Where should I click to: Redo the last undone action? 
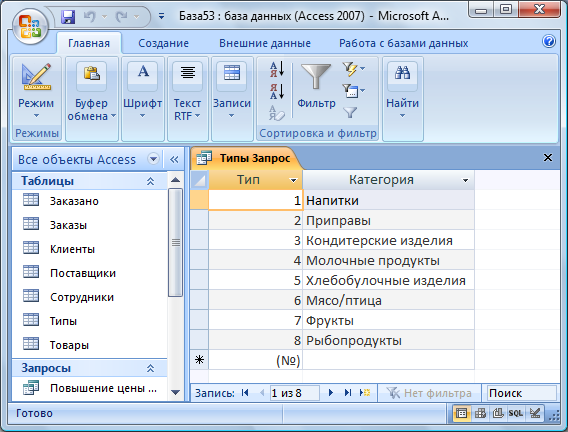tap(122, 17)
